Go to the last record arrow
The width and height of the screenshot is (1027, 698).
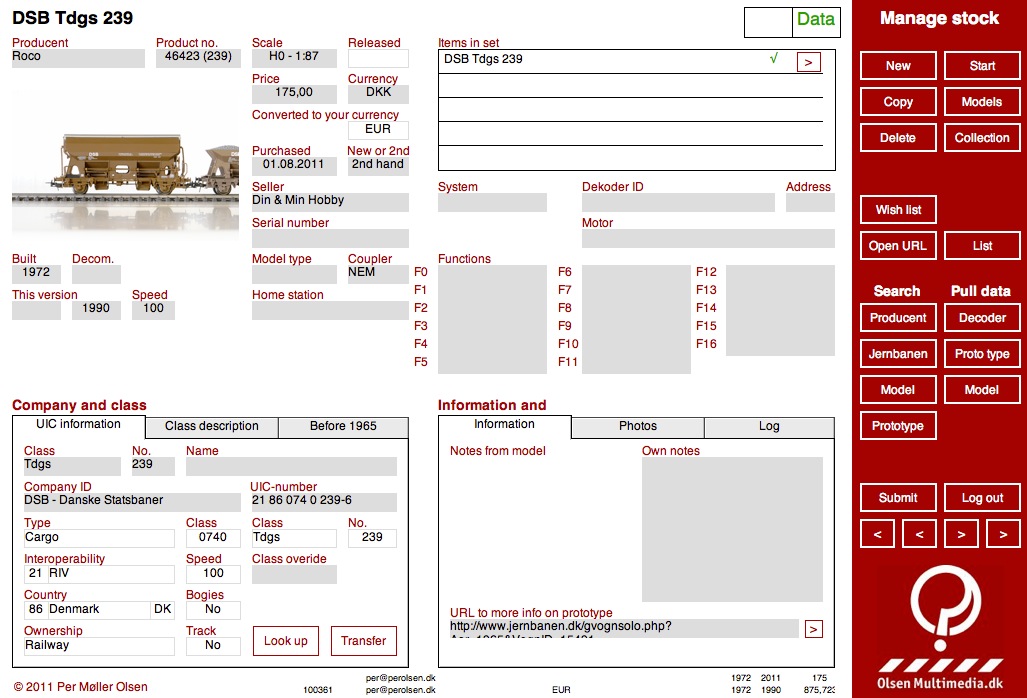coord(1003,534)
